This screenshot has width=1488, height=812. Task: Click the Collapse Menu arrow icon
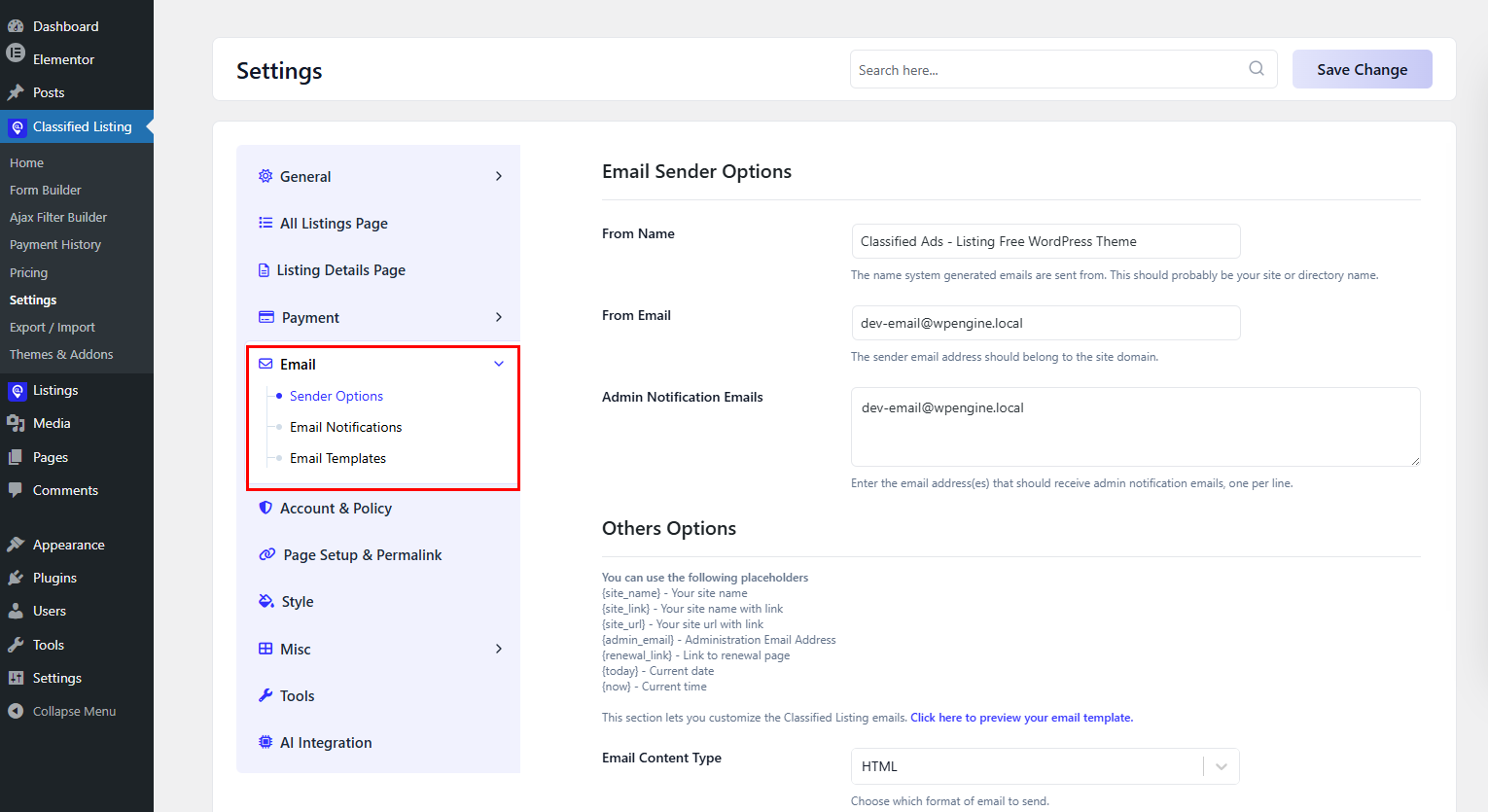click(16, 711)
